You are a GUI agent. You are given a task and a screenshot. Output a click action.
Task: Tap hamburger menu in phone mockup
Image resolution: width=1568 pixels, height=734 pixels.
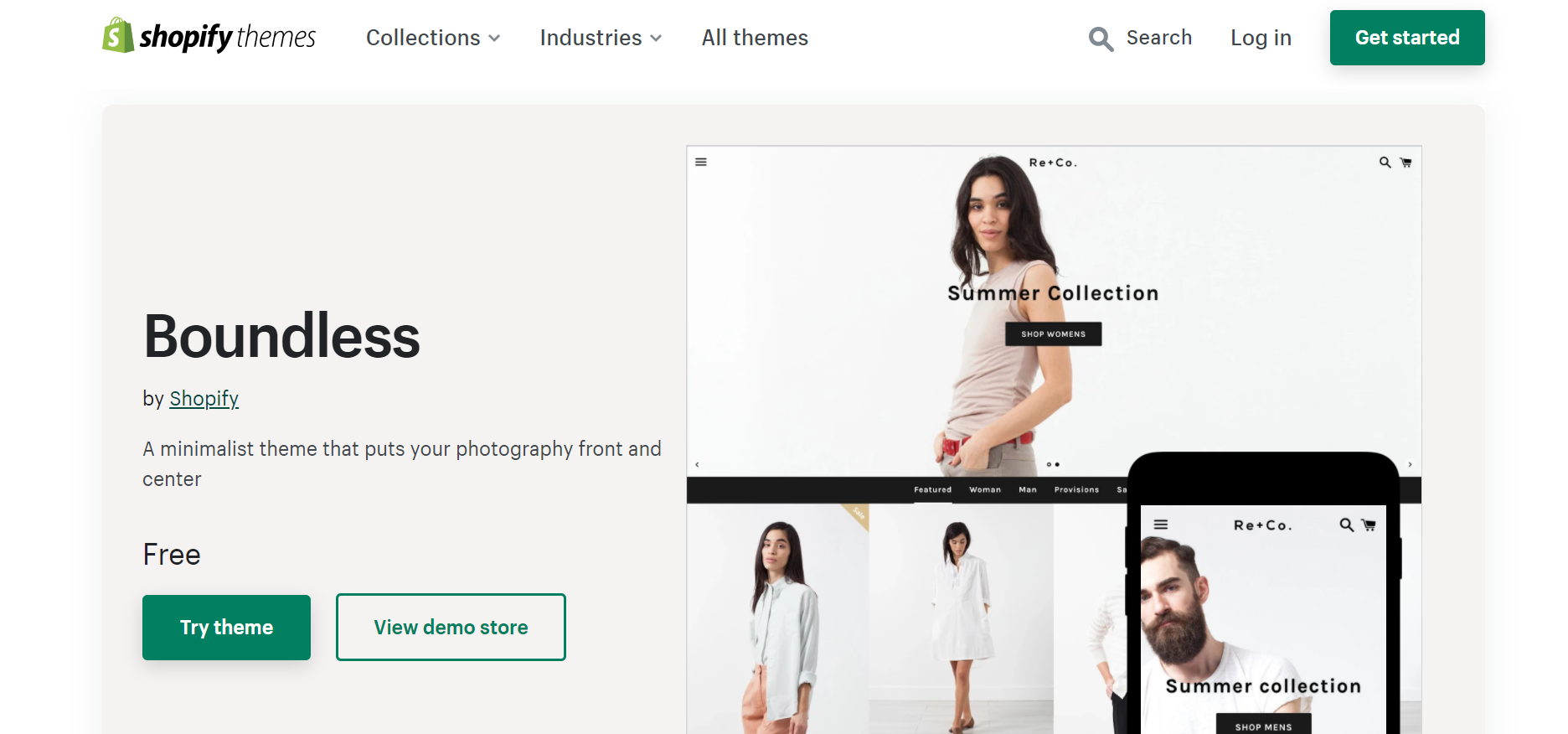1161,525
